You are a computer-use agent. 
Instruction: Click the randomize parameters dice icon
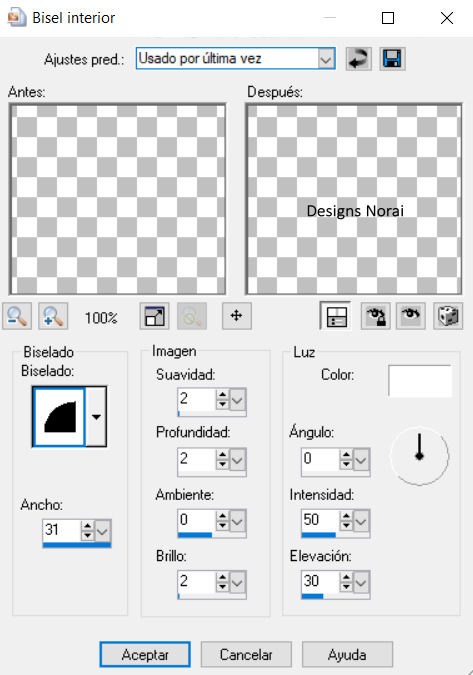448,316
